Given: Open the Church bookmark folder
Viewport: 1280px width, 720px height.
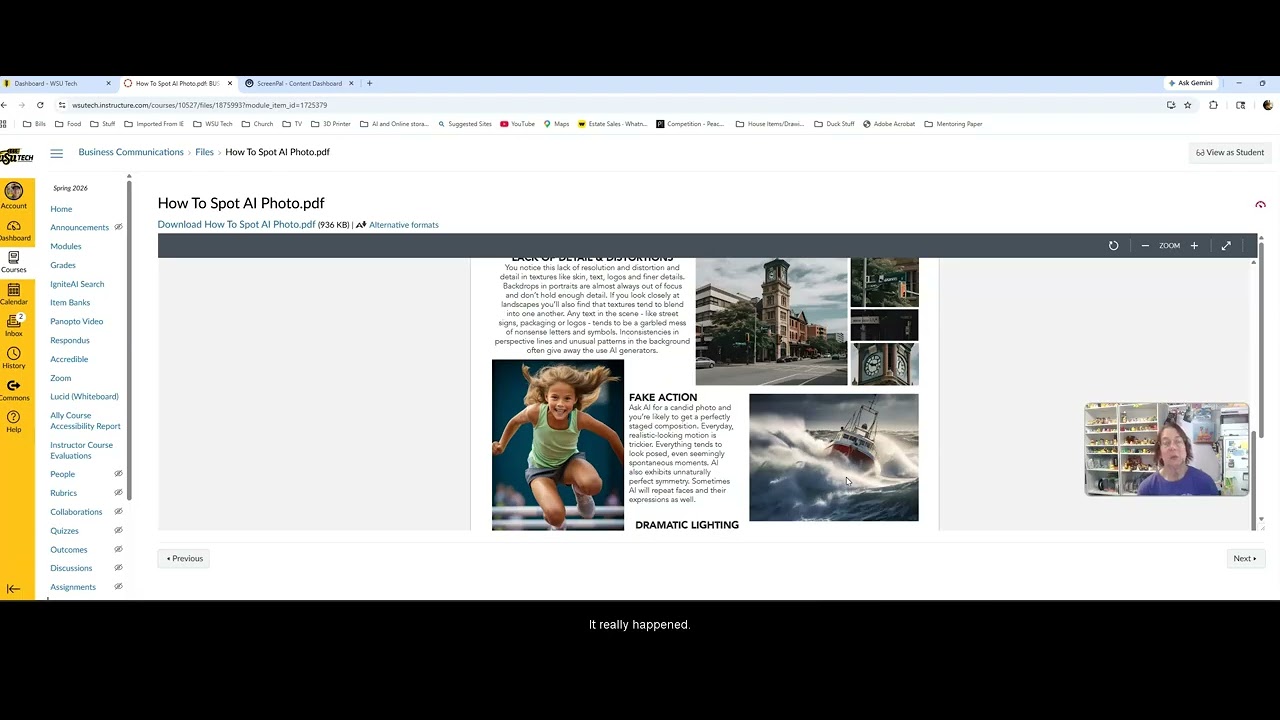Looking at the screenshot, I should tap(257, 124).
